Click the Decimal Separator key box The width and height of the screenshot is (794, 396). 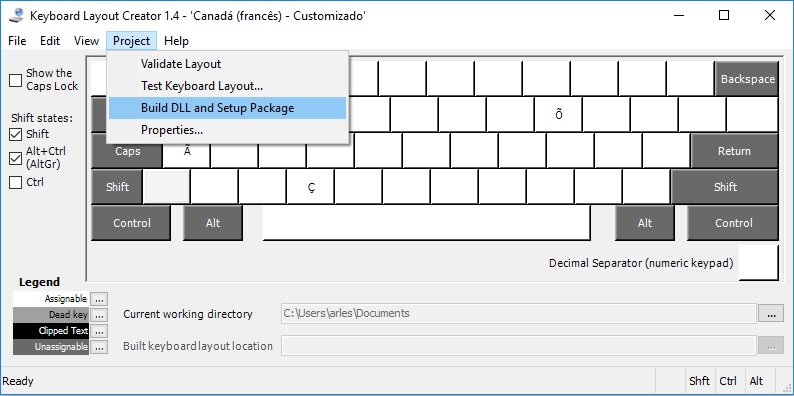(x=758, y=263)
